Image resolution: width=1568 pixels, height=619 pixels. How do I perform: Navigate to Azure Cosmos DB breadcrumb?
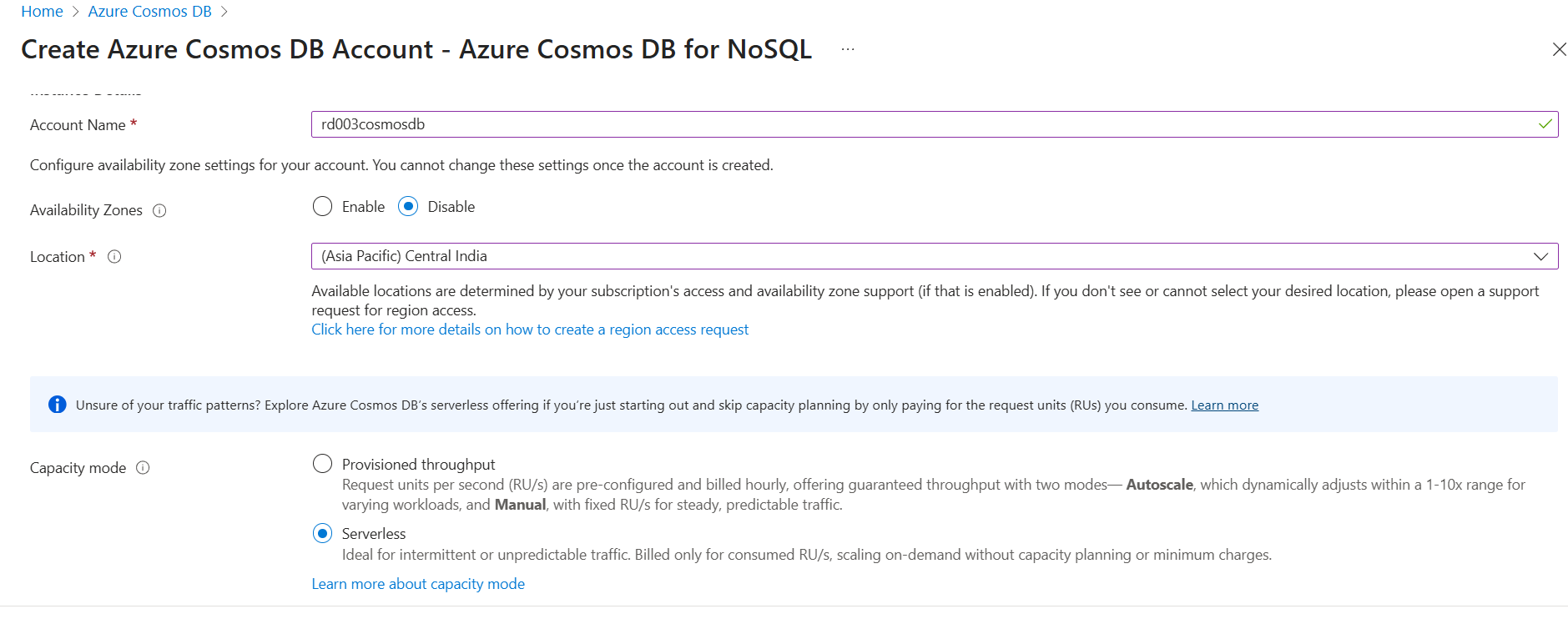(x=150, y=12)
